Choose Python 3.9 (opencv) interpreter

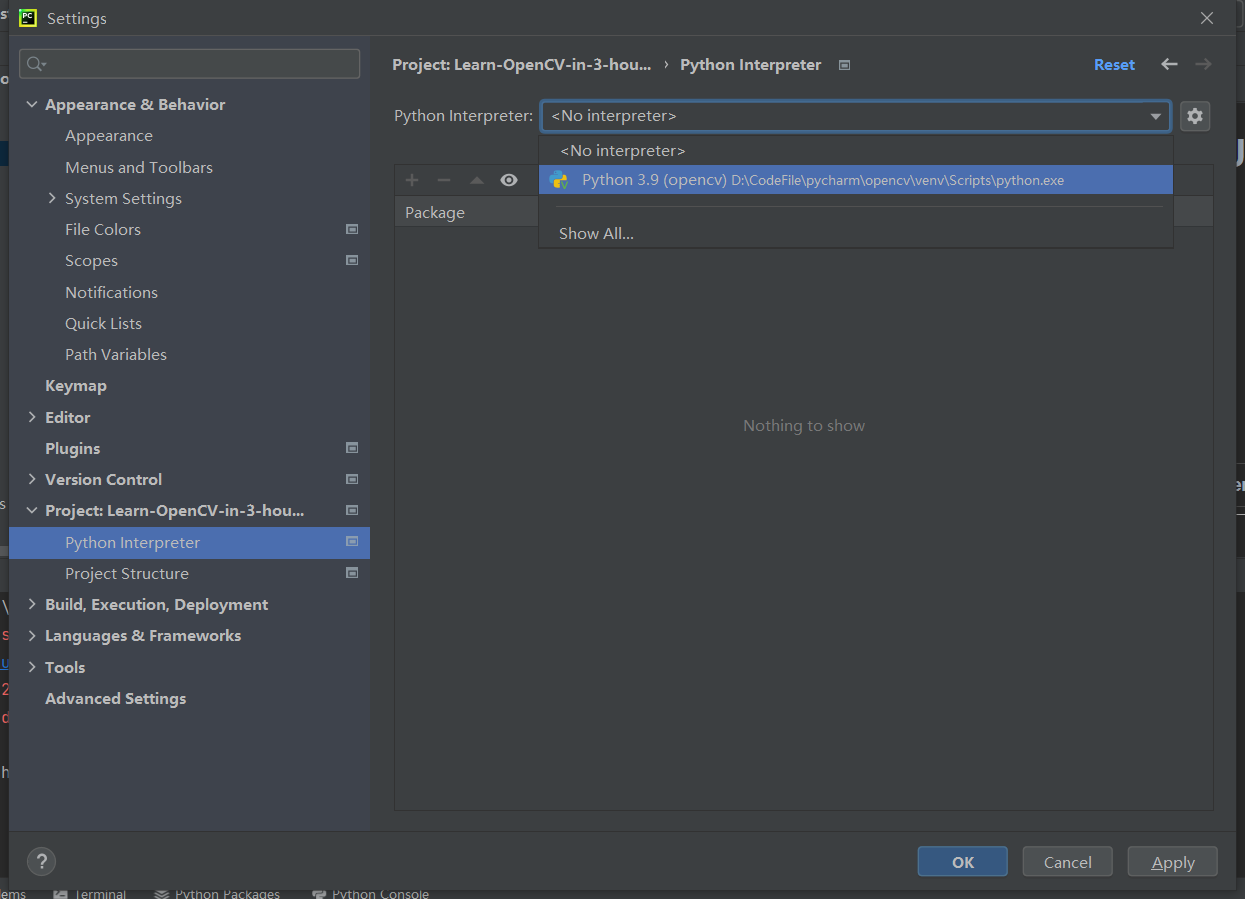click(x=855, y=180)
